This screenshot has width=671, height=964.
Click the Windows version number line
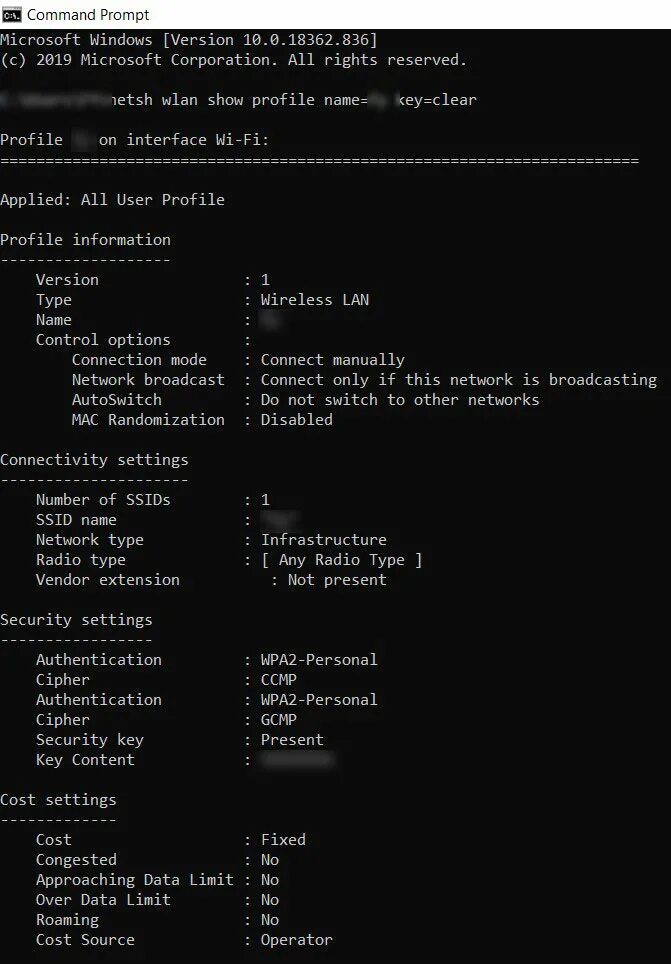[189, 40]
